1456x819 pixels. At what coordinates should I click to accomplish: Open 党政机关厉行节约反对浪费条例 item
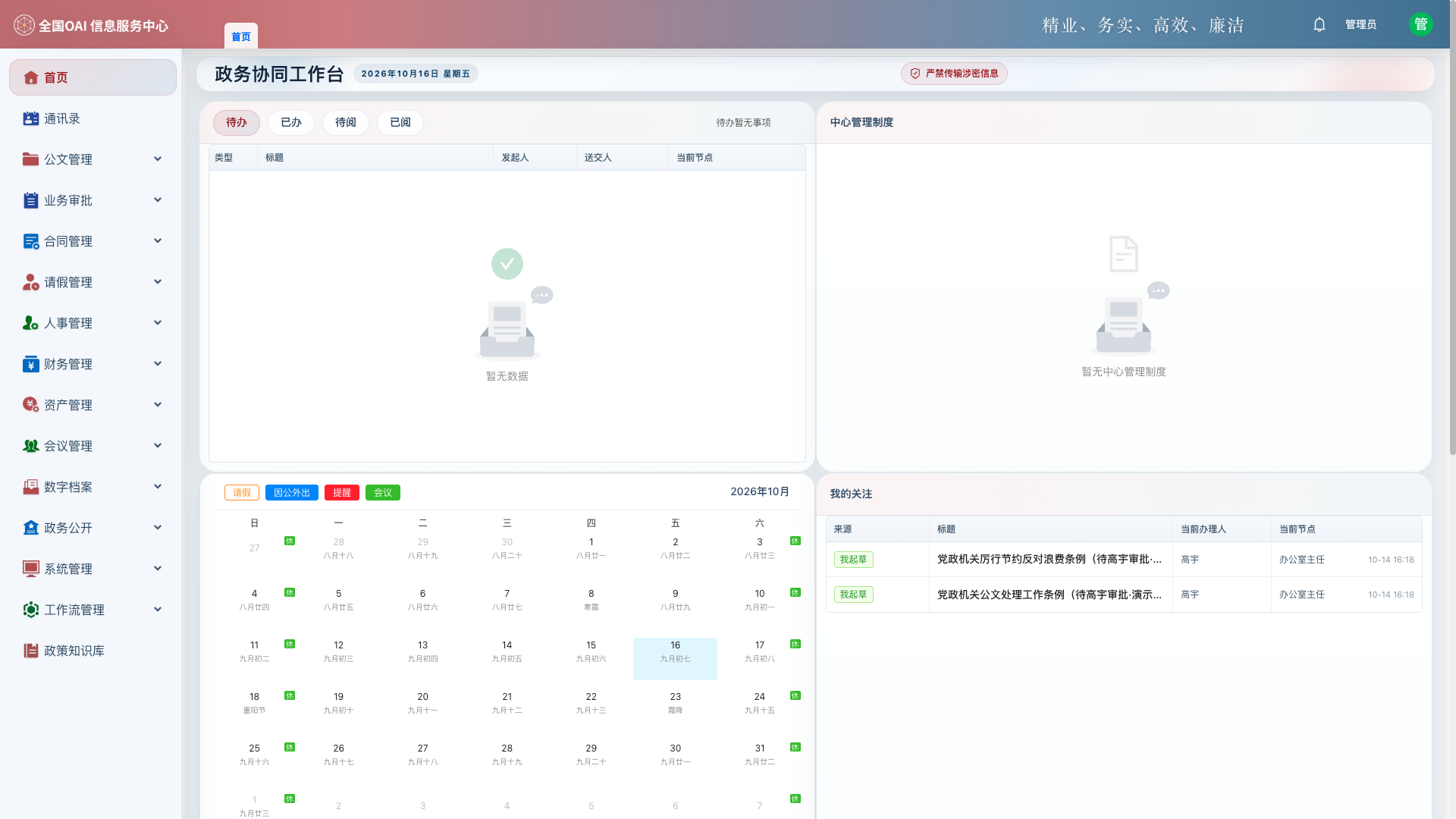point(1050,560)
